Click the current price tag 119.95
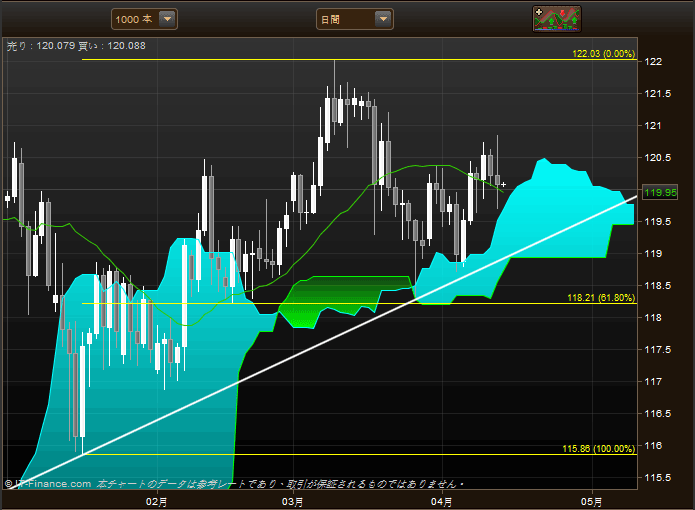695x510 pixels. (x=660, y=193)
